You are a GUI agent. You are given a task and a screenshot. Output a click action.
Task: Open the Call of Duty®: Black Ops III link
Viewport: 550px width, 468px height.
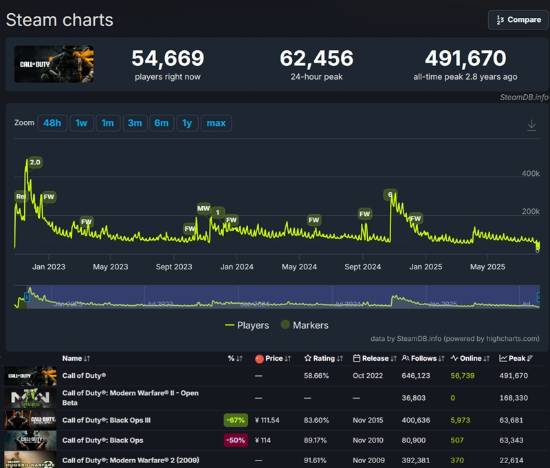[x=106, y=420]
